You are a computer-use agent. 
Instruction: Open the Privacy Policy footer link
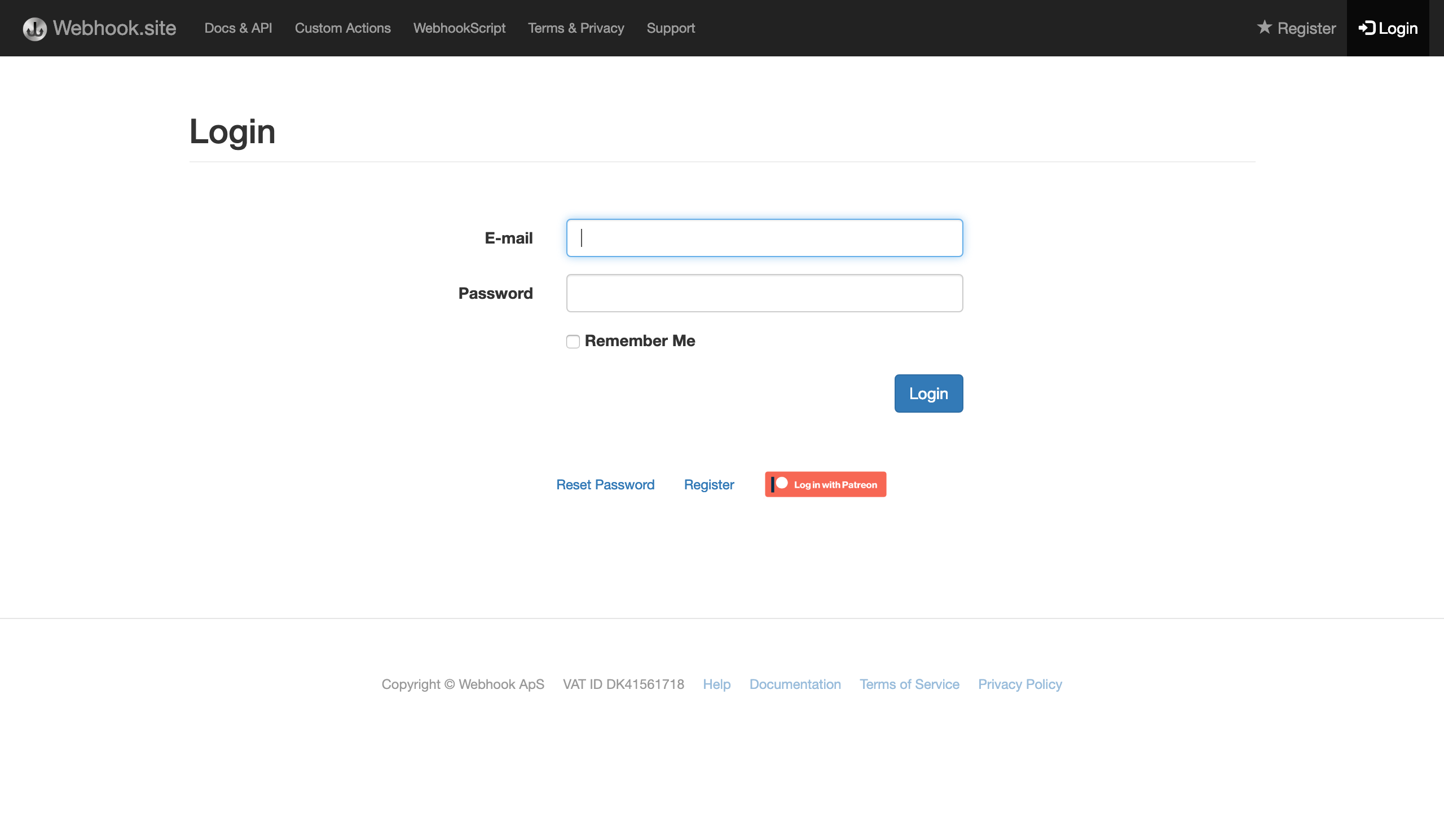pos(1019,684)
